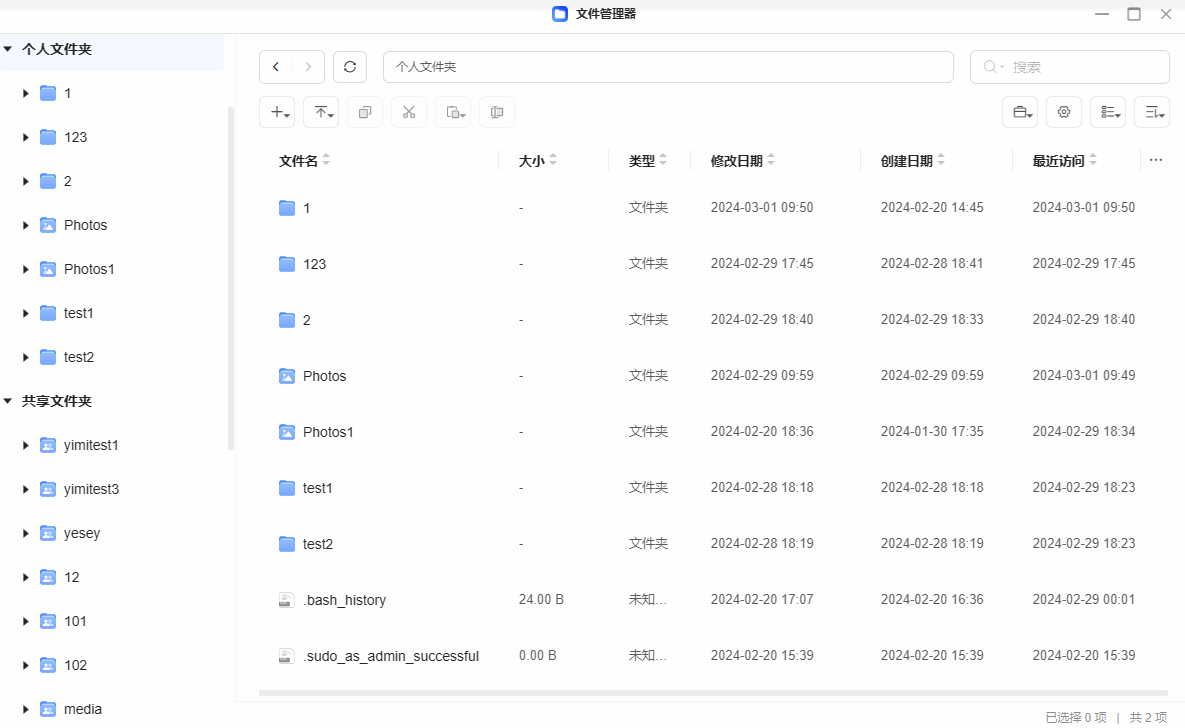Viewport: 1185px width, 728px height.
Task: Select yesey shared folder icon
Action: point(48,533)
